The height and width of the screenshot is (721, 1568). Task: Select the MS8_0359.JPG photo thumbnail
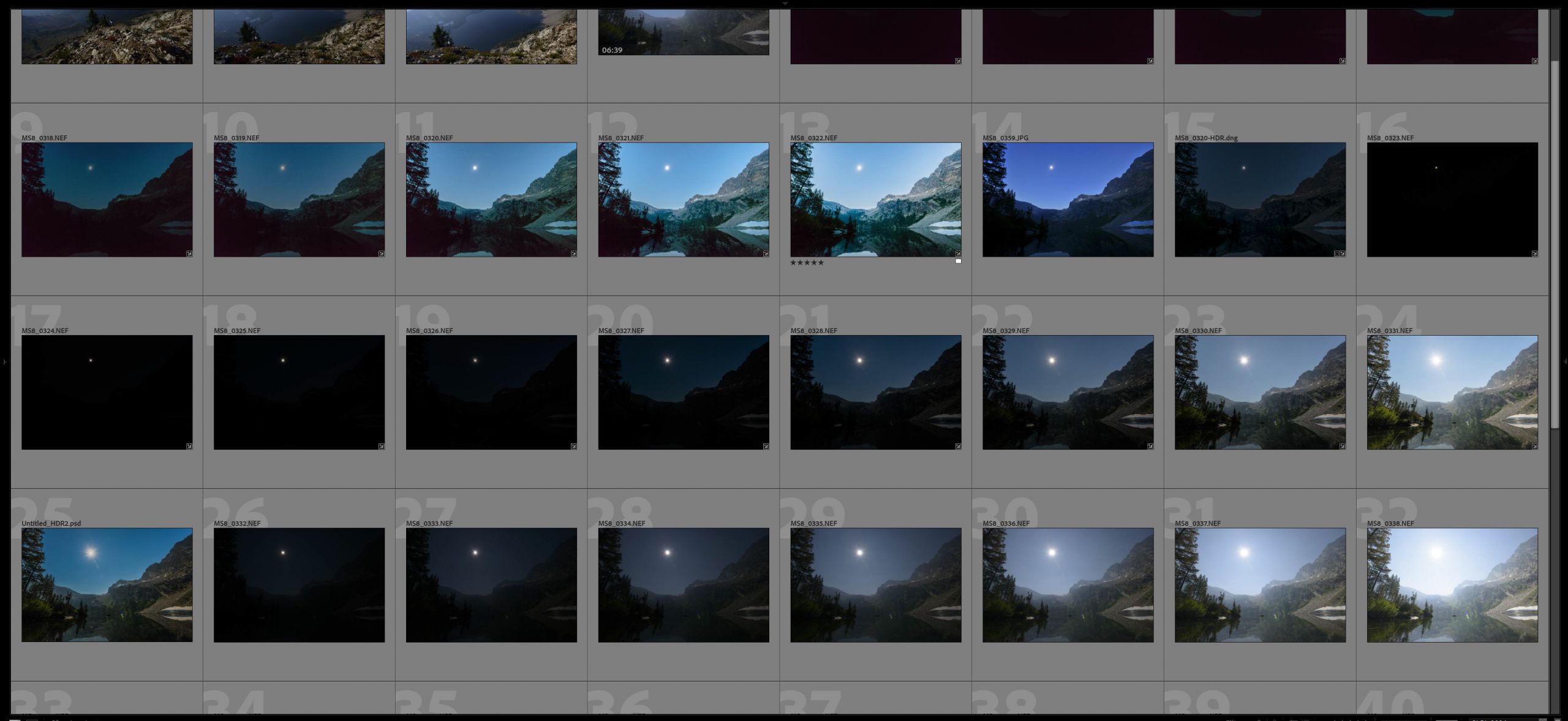[1068, 200]
